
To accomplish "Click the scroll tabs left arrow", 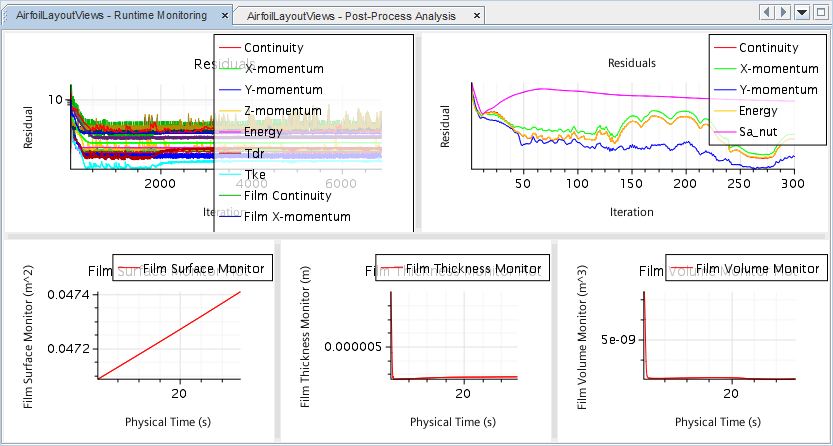I will (x=768, y=12).
